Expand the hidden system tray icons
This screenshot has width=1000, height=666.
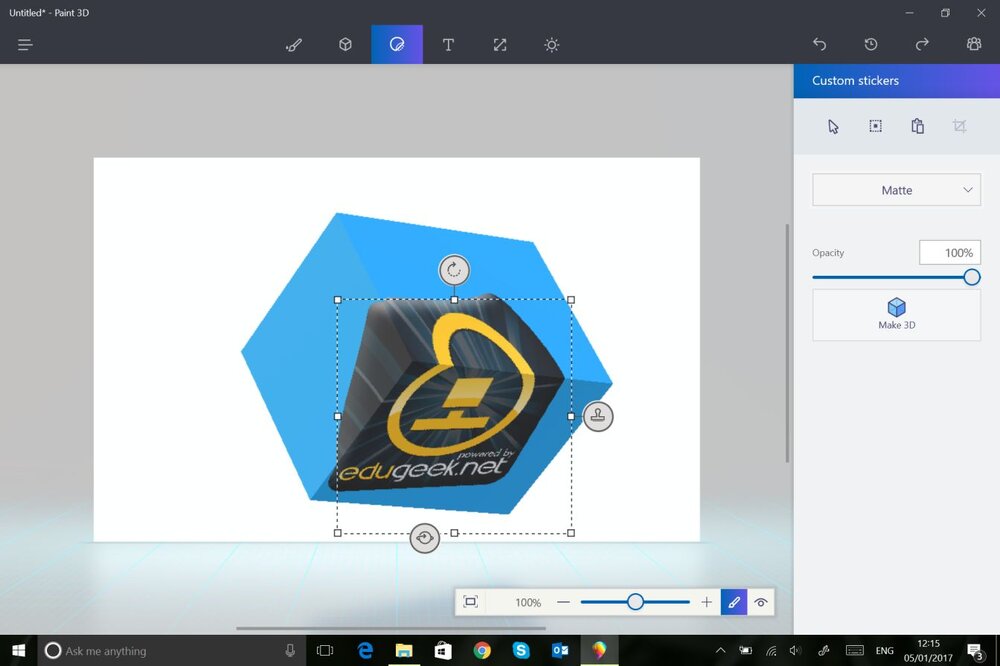click(x=720, y=651)
